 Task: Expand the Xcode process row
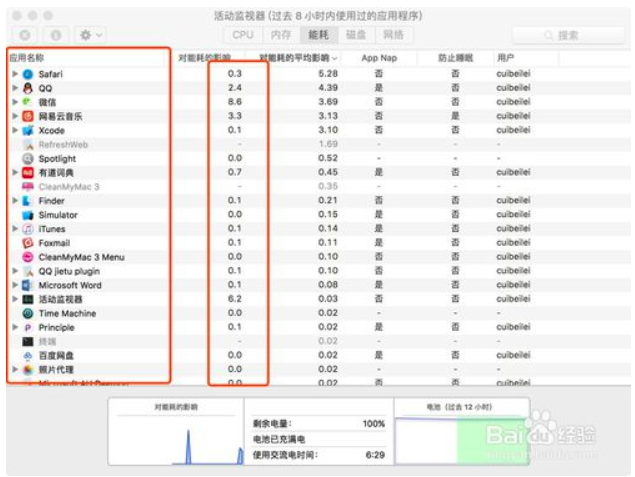(15, 130)
